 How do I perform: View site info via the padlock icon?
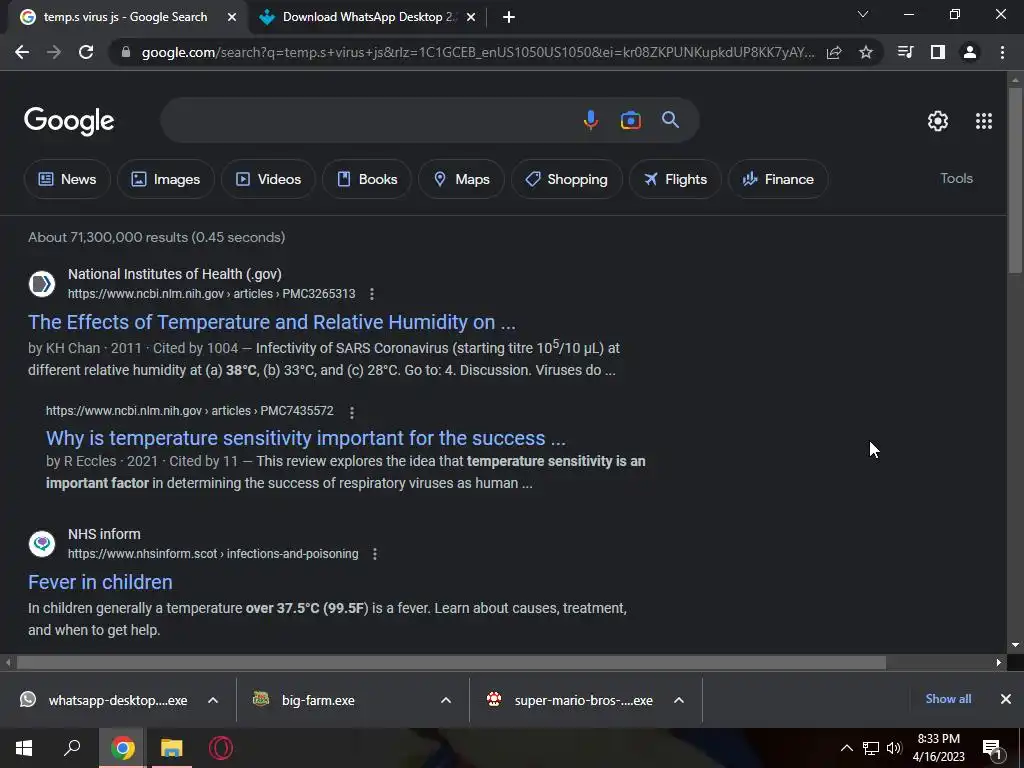[126, 52]
